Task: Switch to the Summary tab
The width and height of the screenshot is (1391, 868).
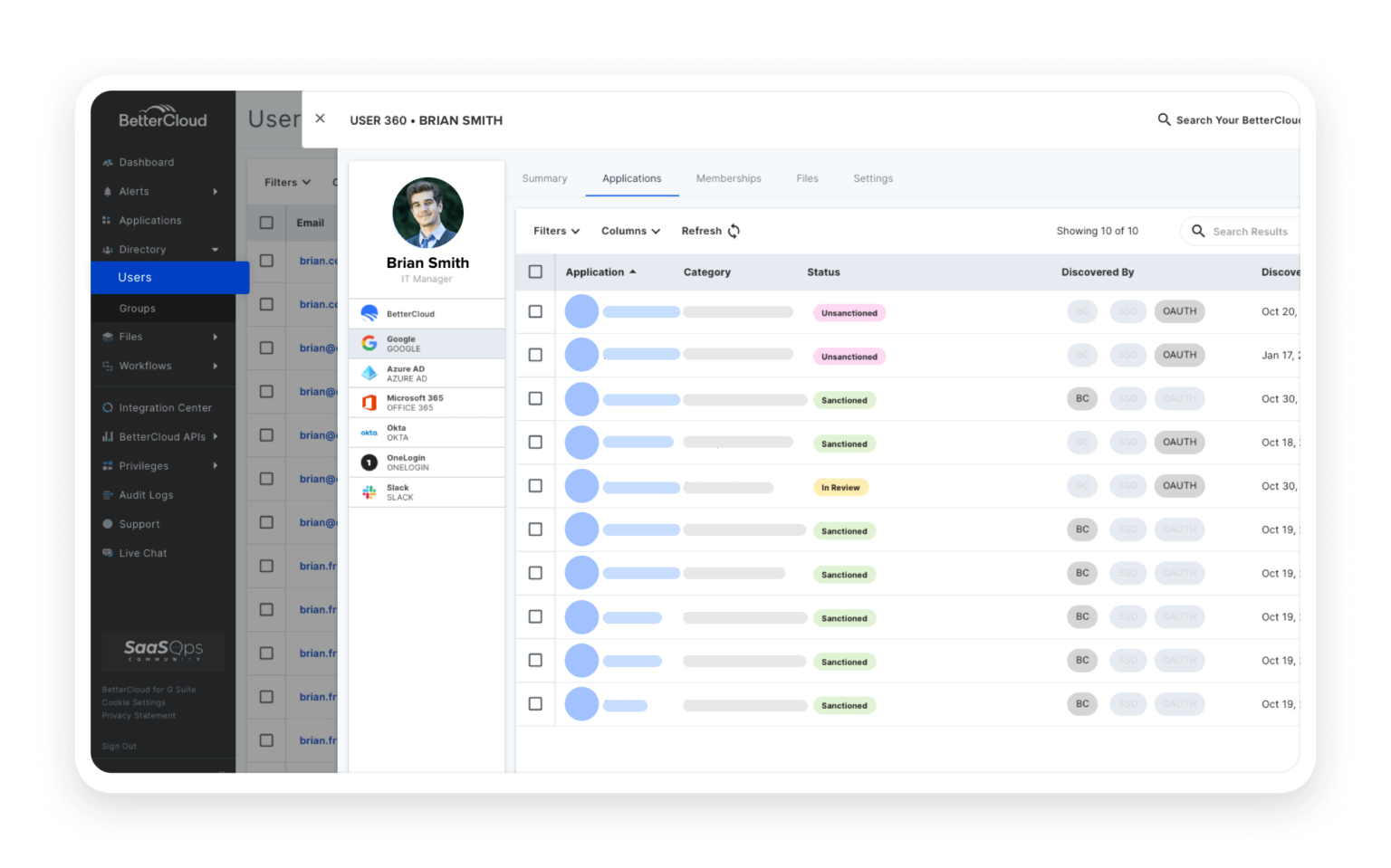Action: click(x=544, y=178)
